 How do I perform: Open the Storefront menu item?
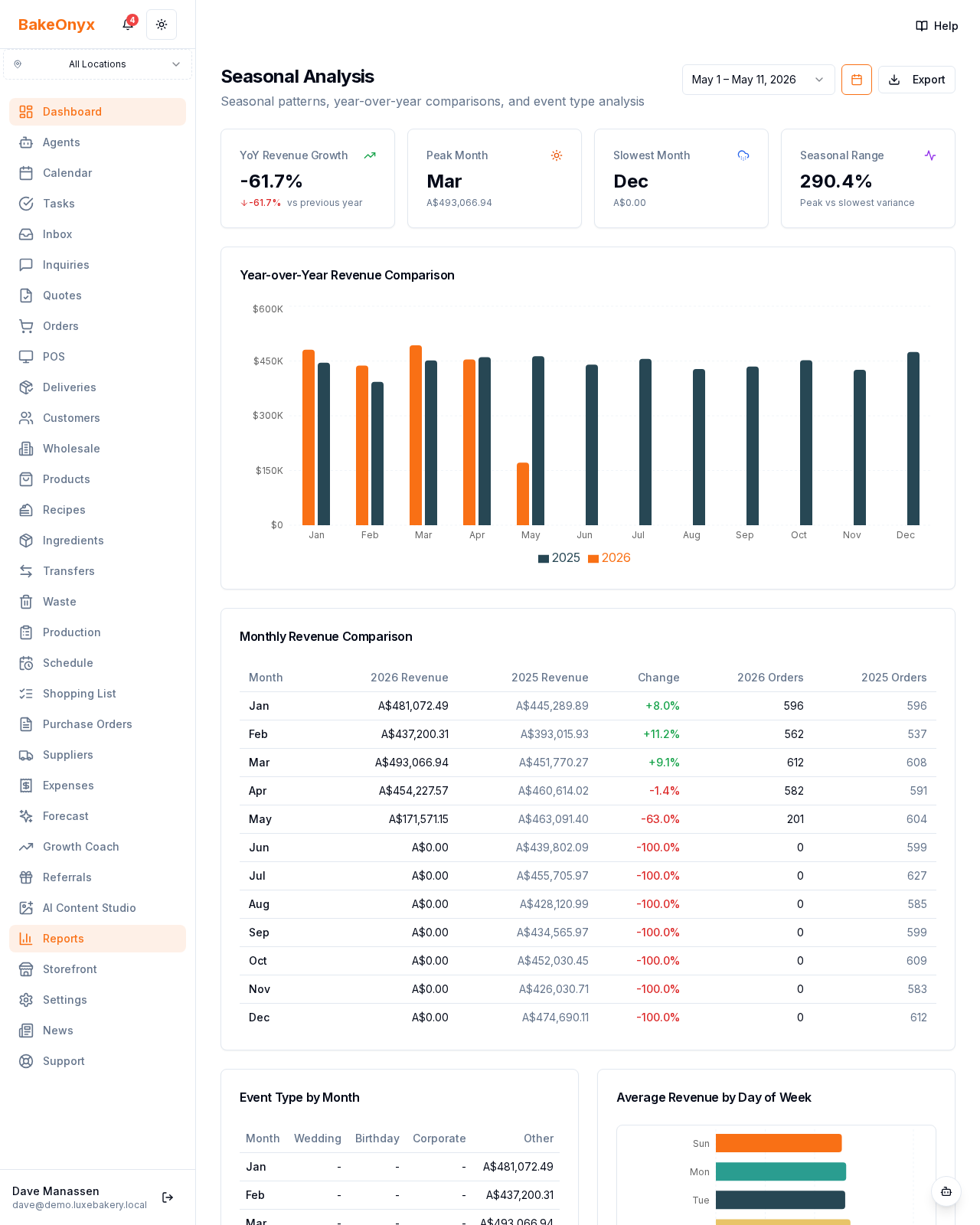(97, 969)
